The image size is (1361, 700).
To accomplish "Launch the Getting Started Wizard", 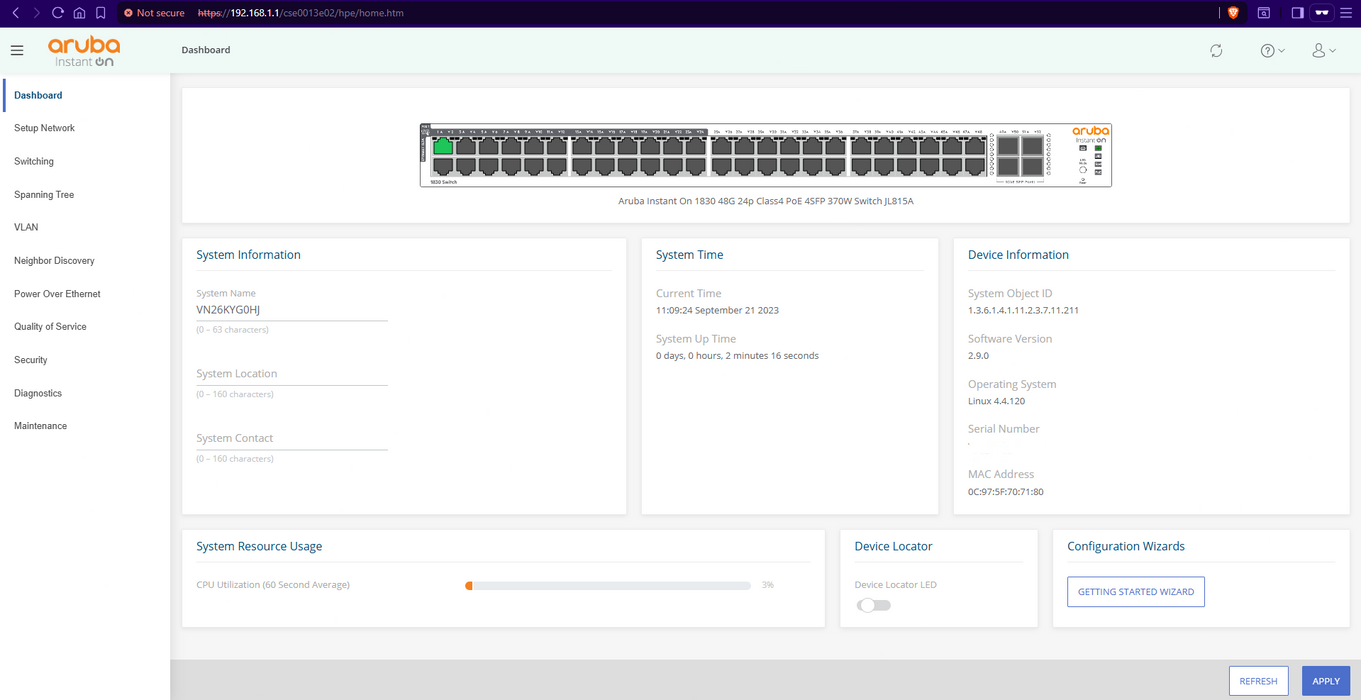I will tap(1136, 592).
